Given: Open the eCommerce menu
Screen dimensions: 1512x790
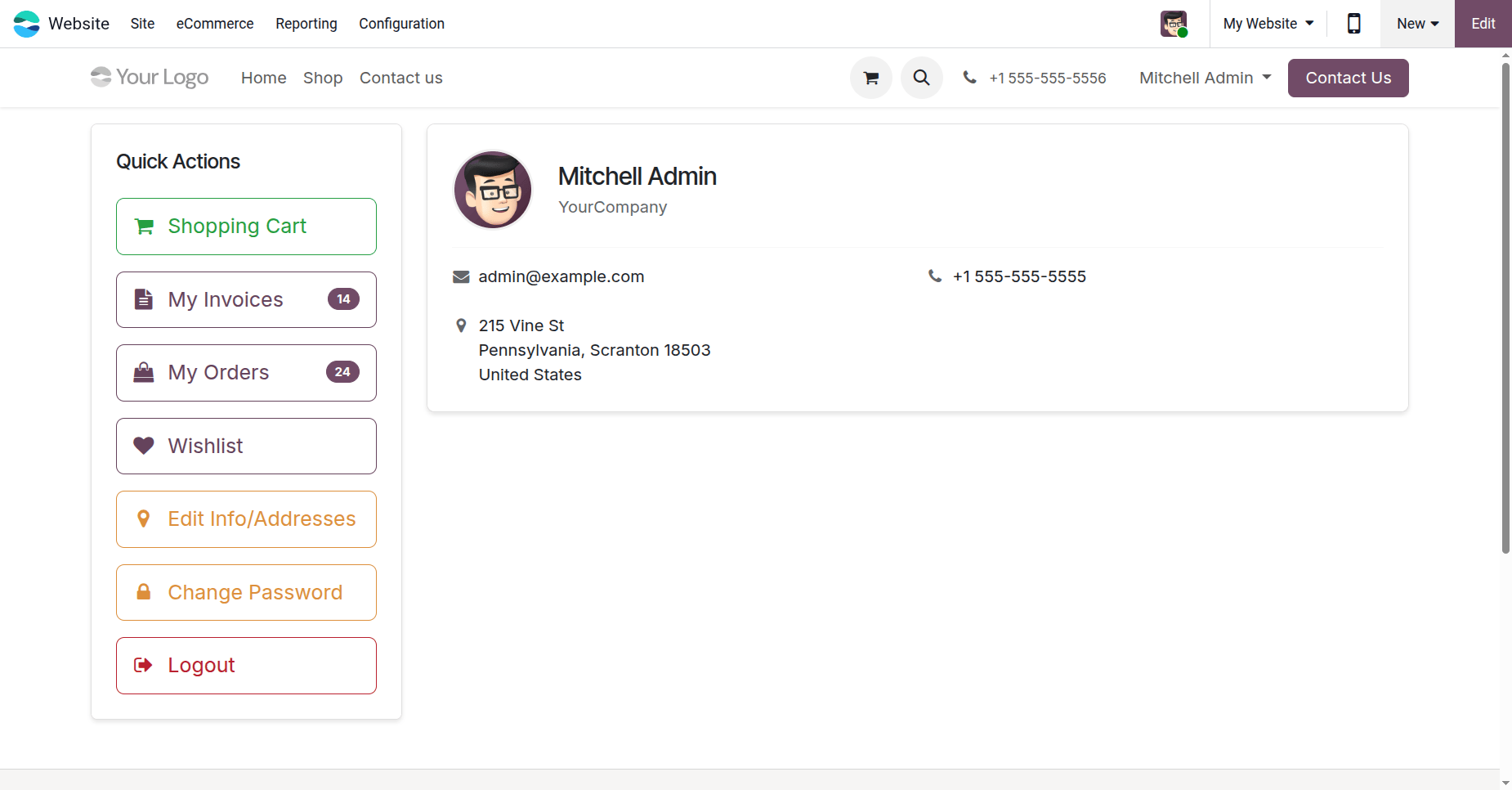Looking at the screenshot, I should [x=215, y=24].
